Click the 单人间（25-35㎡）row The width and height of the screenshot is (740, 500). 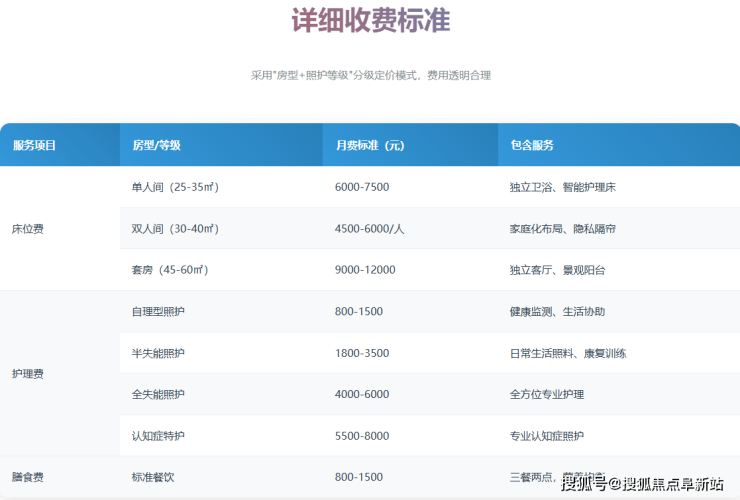coord(175,187)
